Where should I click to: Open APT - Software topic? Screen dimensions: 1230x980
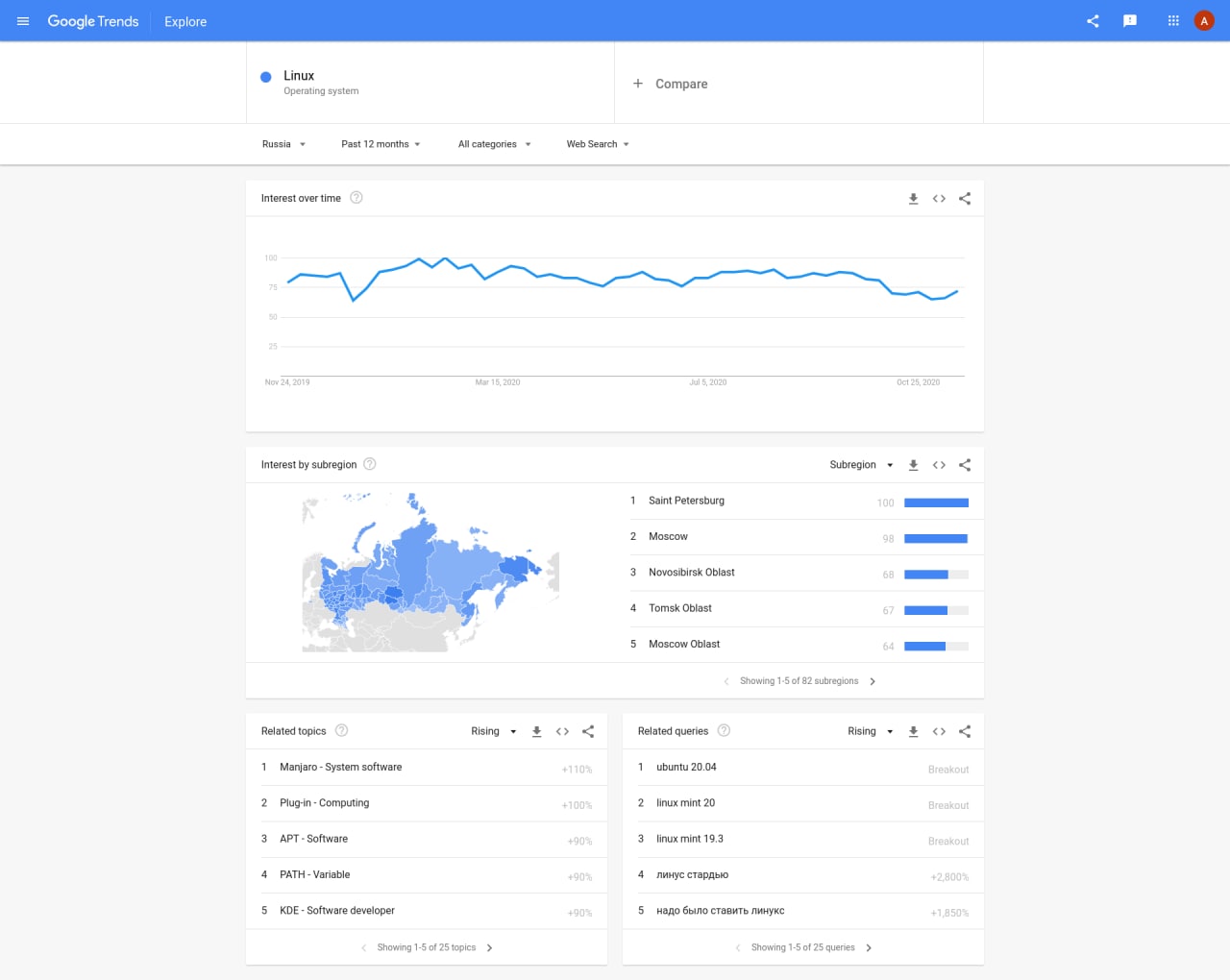427,839
